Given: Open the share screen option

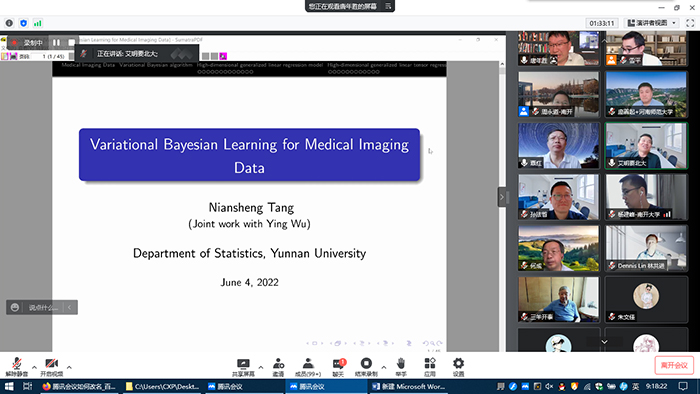Looking at the screenshot, I should coord(243,367).
